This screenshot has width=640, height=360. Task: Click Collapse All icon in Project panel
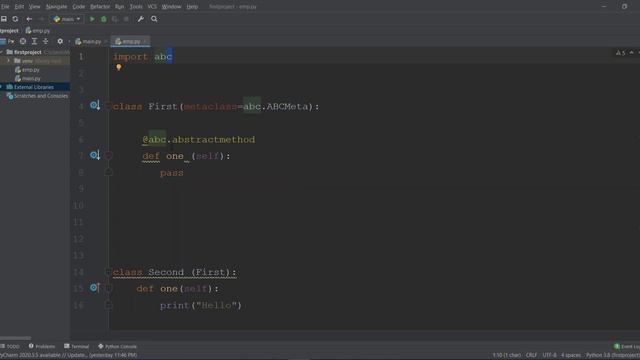(x=45, y=41)
